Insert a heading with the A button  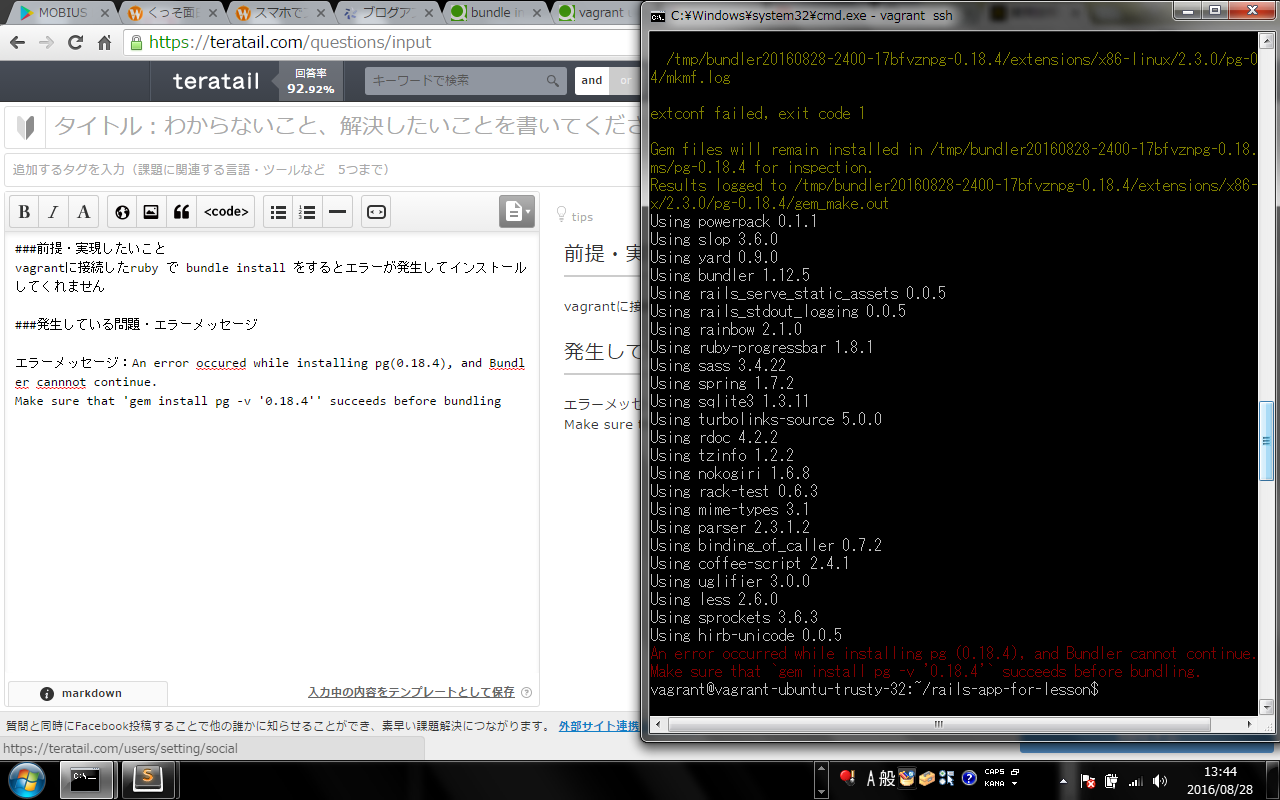(84, 212)
